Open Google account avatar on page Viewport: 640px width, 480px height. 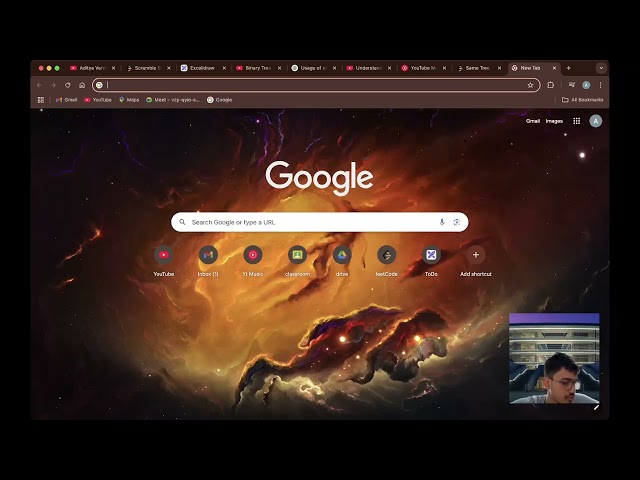[596, 121]
